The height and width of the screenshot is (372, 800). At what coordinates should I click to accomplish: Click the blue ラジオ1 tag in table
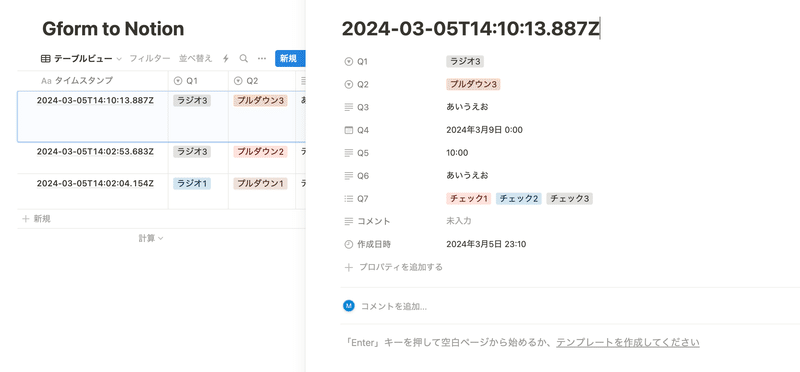tap(192, 183)
